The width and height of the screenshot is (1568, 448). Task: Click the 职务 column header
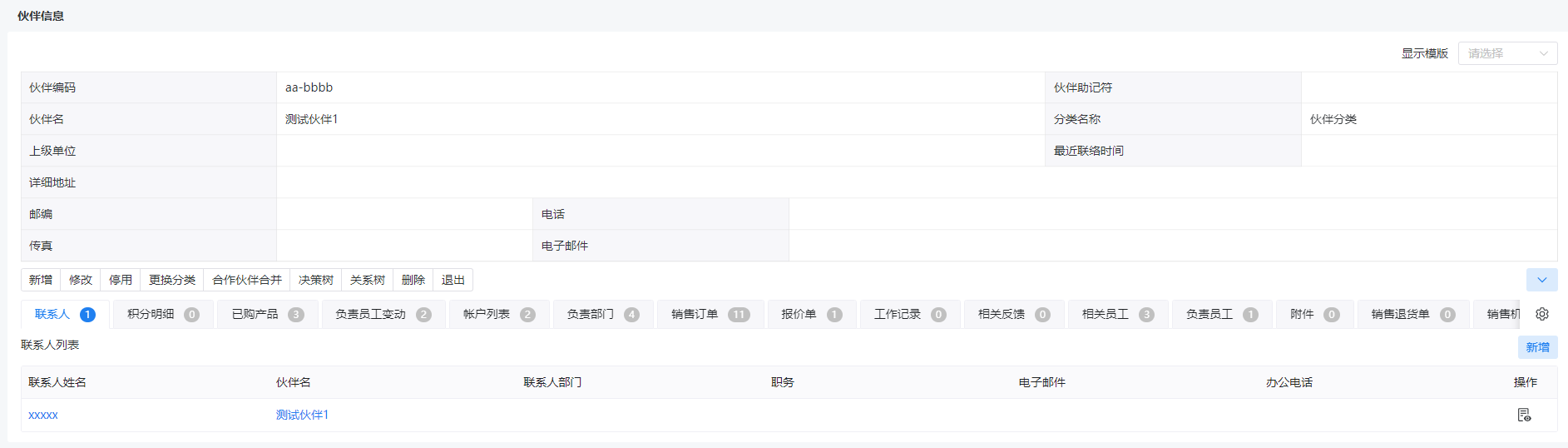tap(783, 382)
